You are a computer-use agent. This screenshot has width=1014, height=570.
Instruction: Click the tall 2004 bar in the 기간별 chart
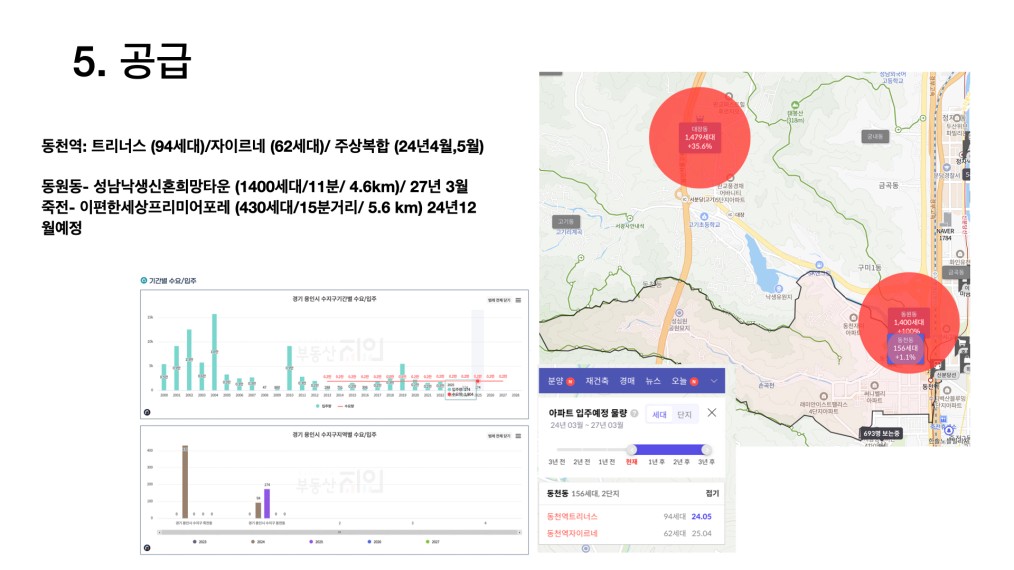click(214, 352)
